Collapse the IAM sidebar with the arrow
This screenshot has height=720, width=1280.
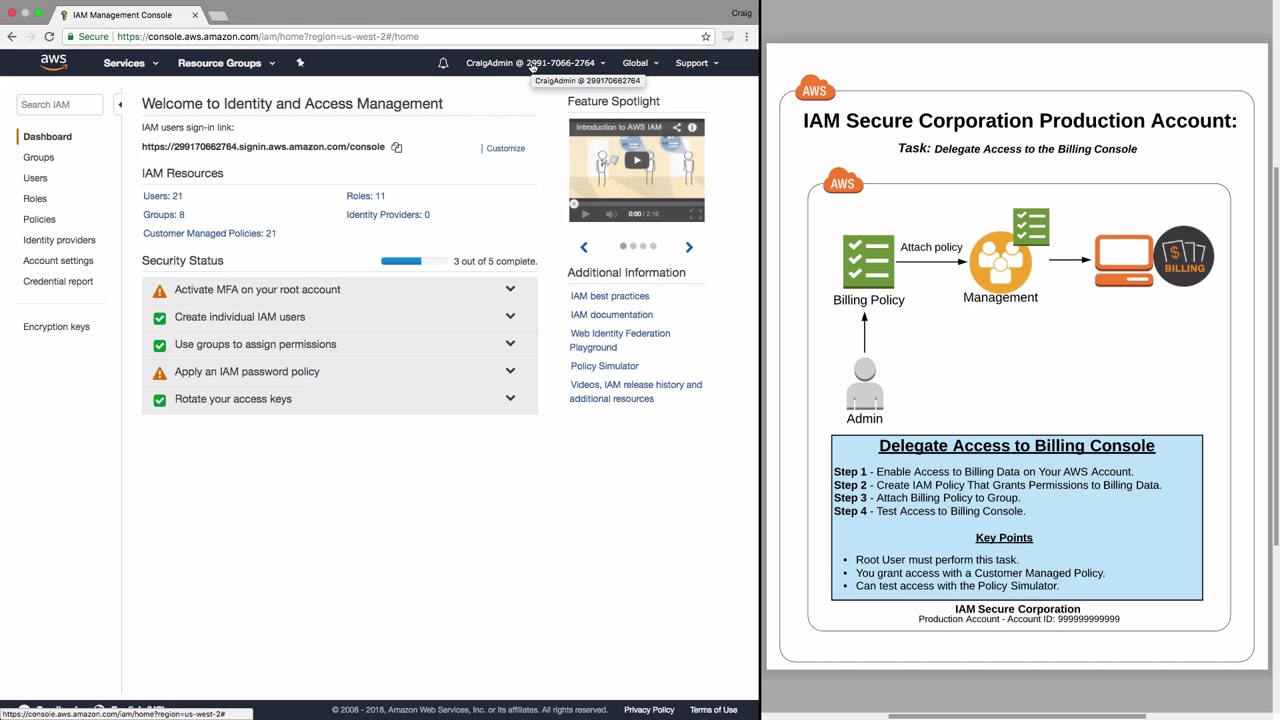120,104
